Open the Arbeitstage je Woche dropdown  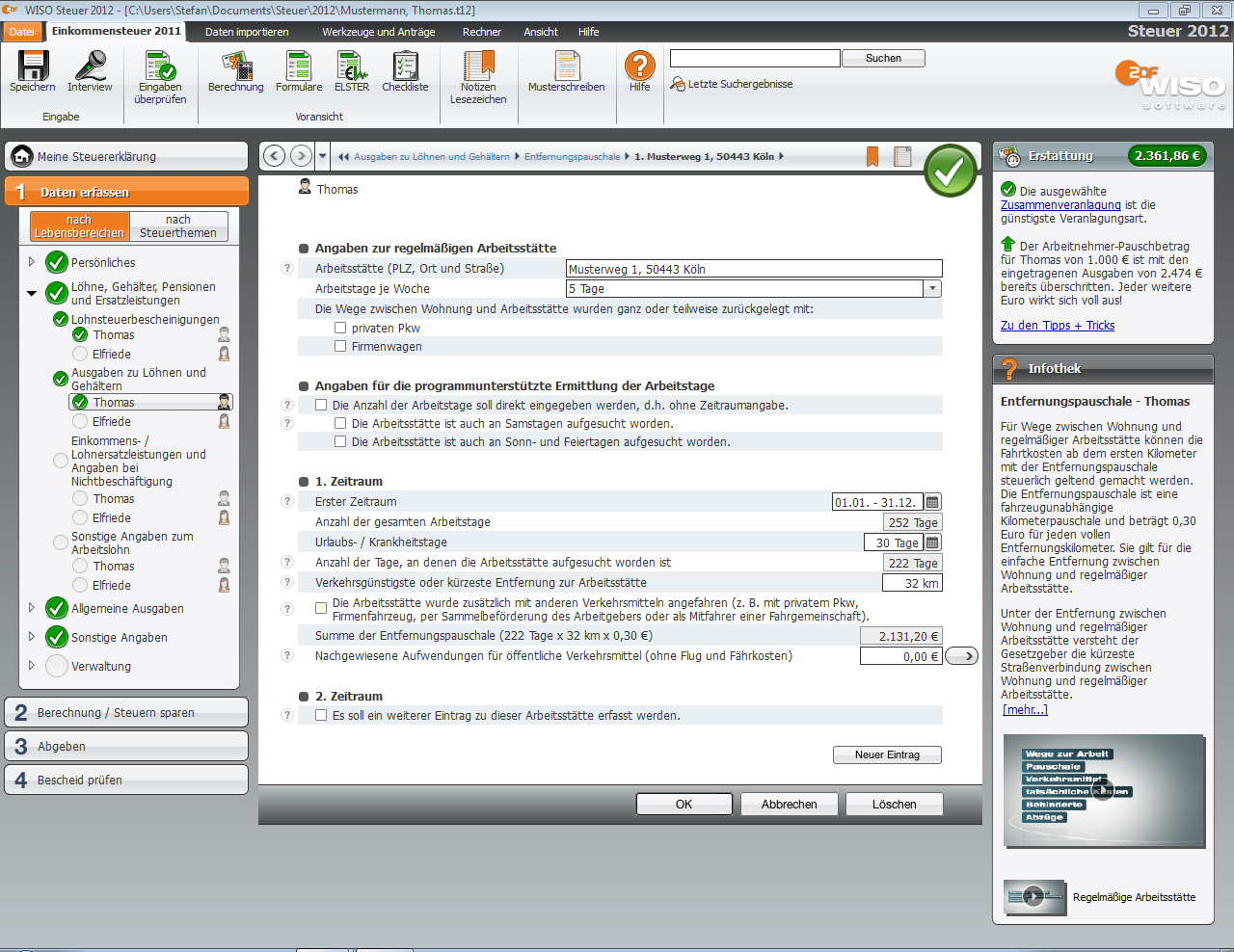point(932,289)
